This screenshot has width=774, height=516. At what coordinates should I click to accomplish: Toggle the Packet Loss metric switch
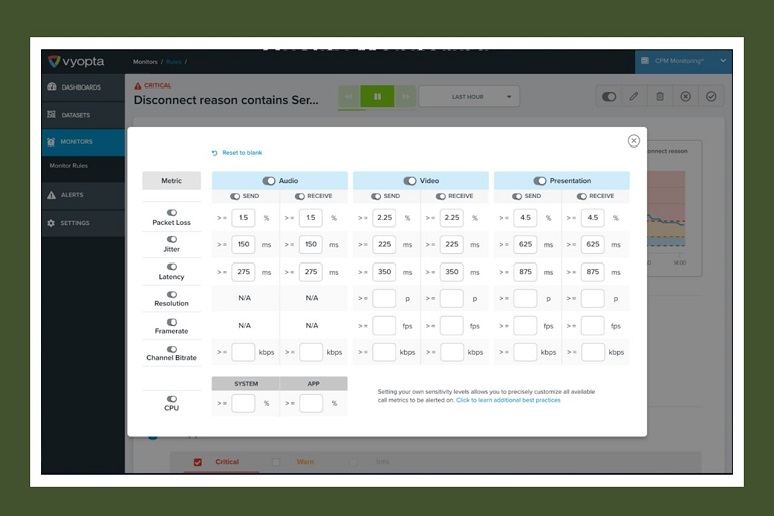(x=172, y=213)
